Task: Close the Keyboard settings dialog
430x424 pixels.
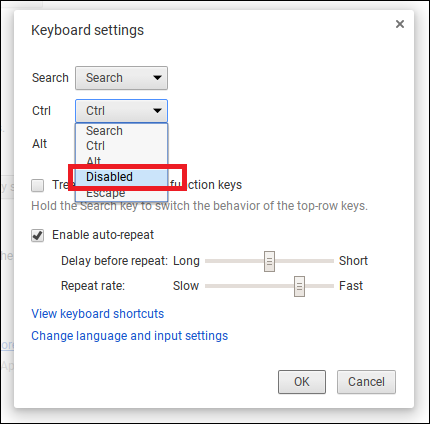Action: [x=400, y=24]
